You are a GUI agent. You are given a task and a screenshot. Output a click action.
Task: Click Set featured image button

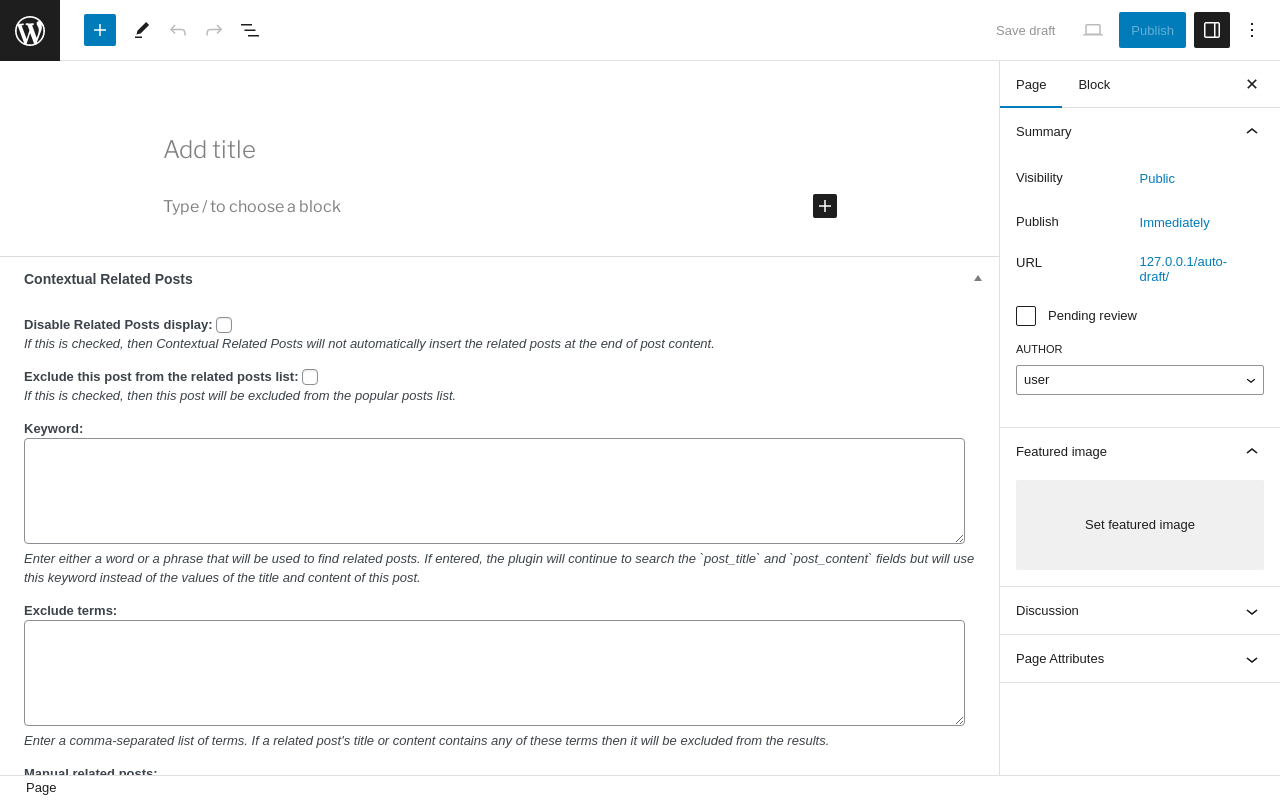[x=1140, y=525]
